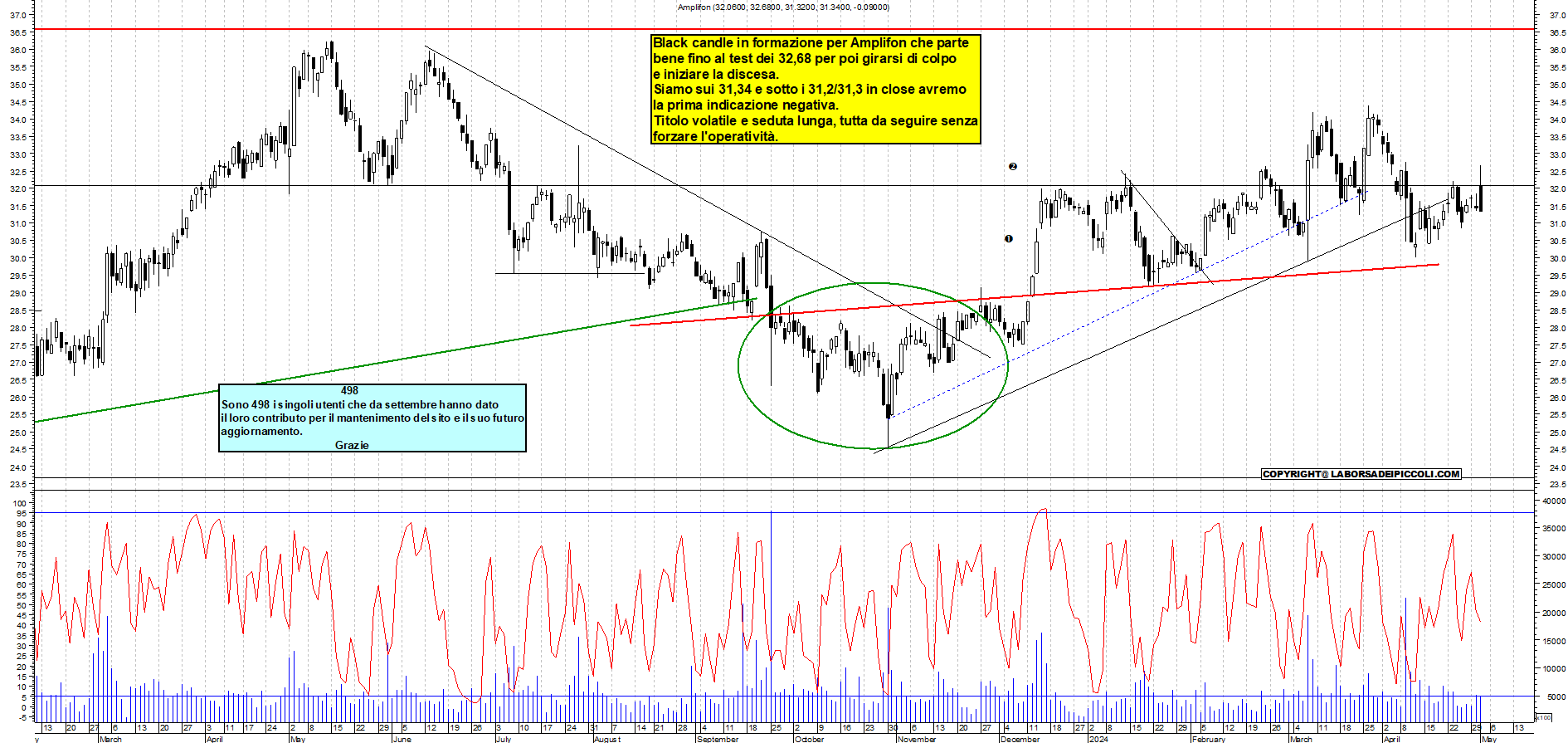1568x743 pixels.
Task: Click the line 'Sono 498 i singoli utenti'
Action: click(360, 405)
